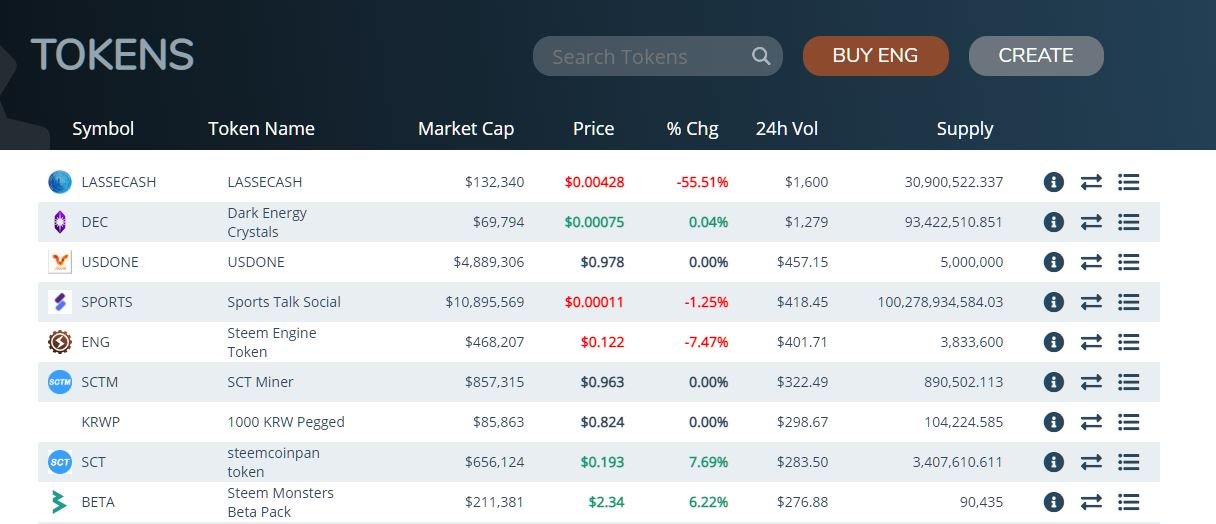Show SCTM info icon
Viewport: 1216px width, 524px height.
click(x=1053, y=382)
